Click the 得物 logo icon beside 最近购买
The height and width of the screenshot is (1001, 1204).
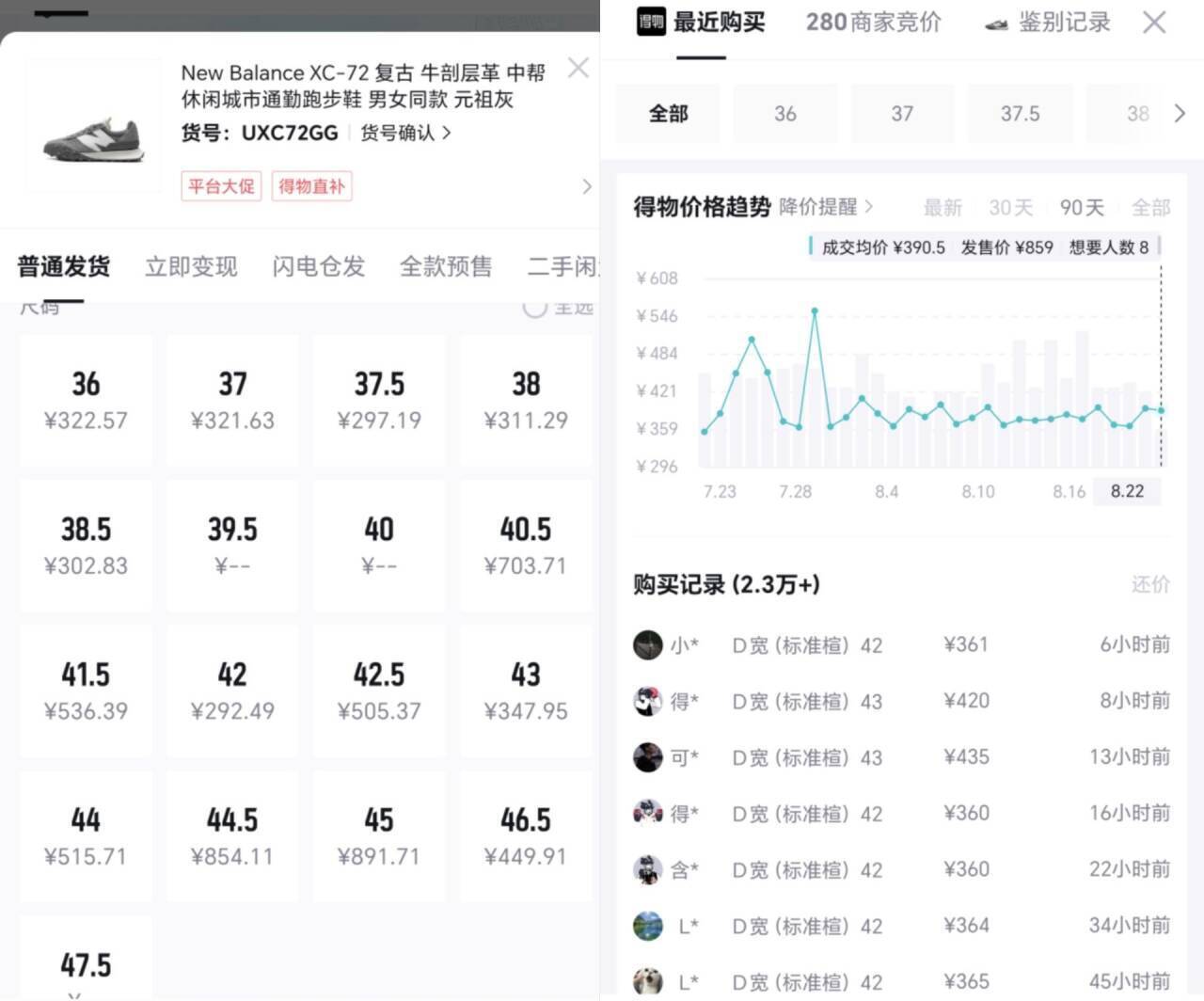coord(651,22)
